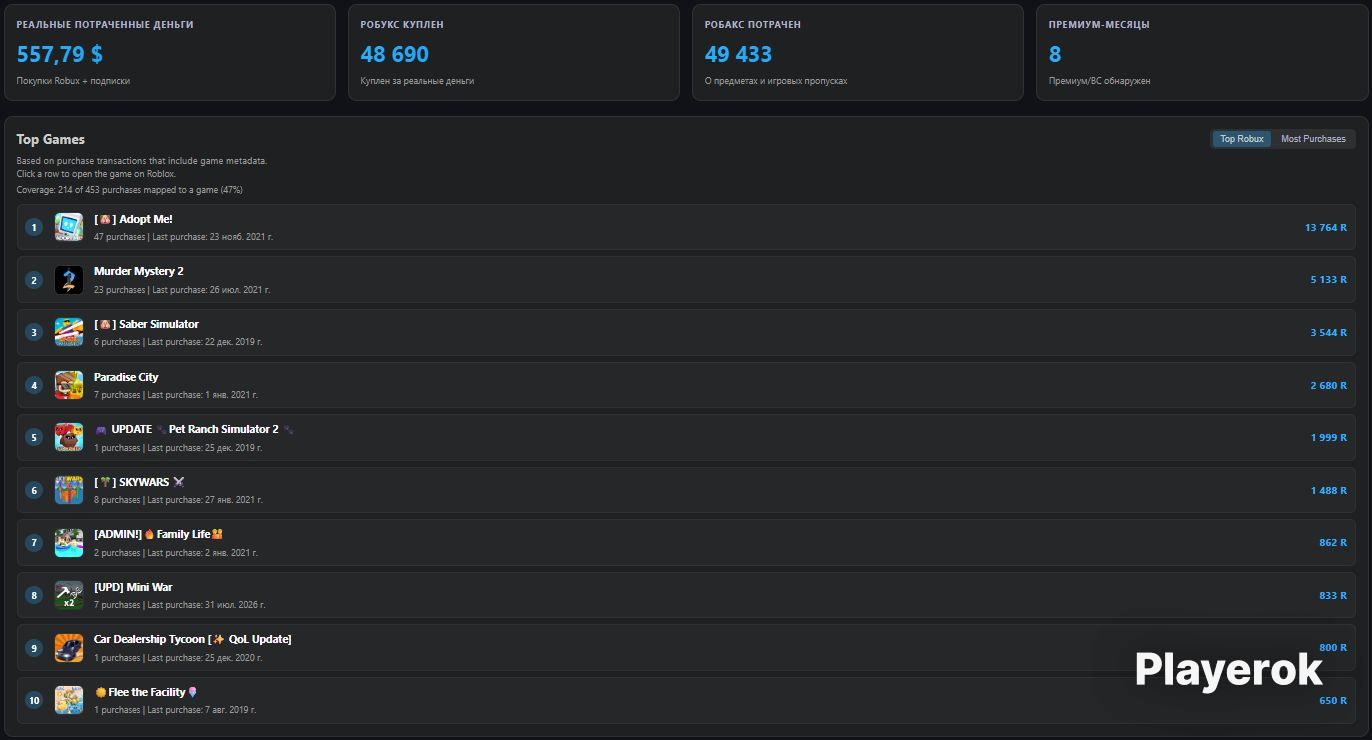Image resolution: width=1372 pixels, height=740 pixels.
Task: Click the 13 764 R amount
Action: tap(1326, 228)
